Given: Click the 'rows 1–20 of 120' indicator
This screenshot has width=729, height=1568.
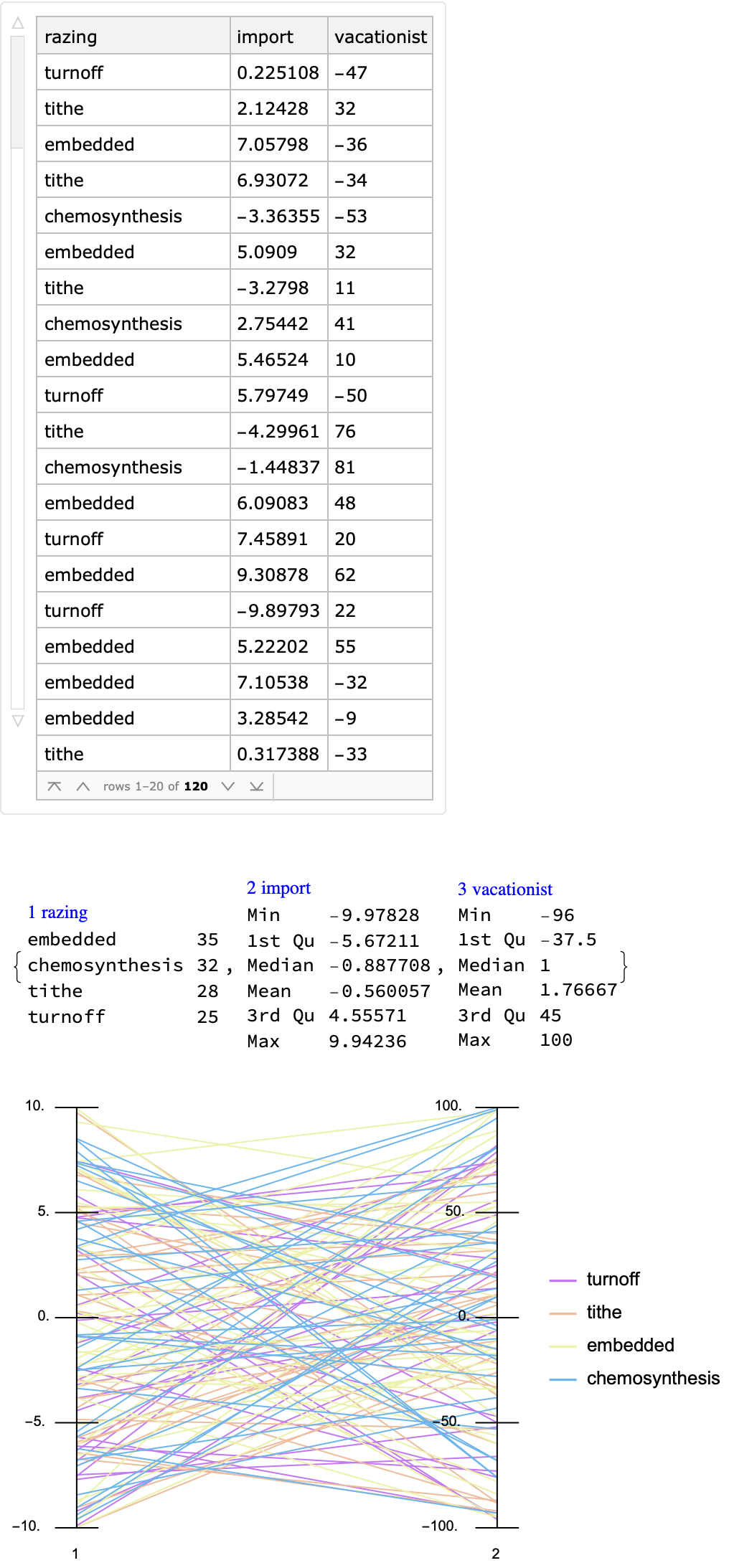Looking at the screenshot, I should [155, 786].
